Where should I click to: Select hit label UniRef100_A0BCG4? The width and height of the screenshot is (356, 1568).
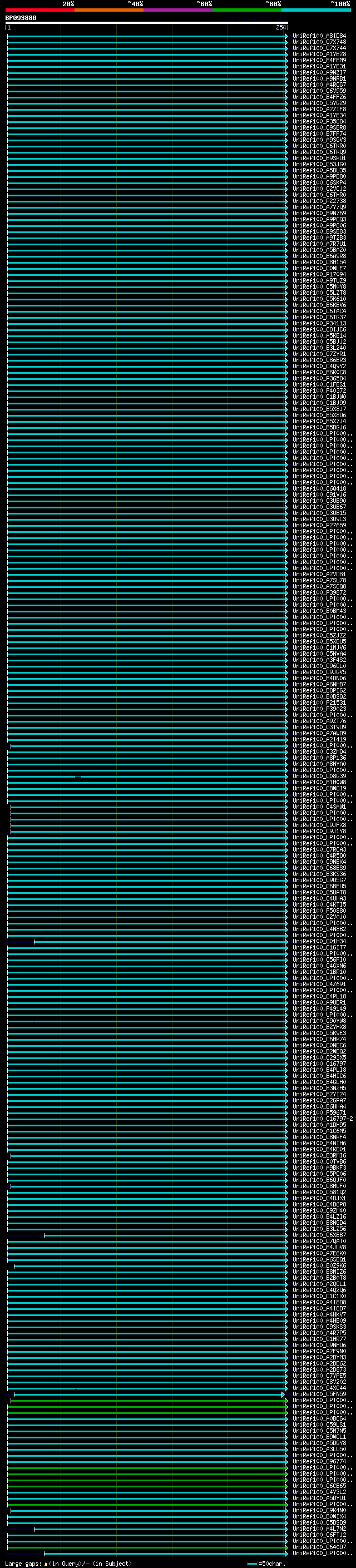click(319, 1418)
